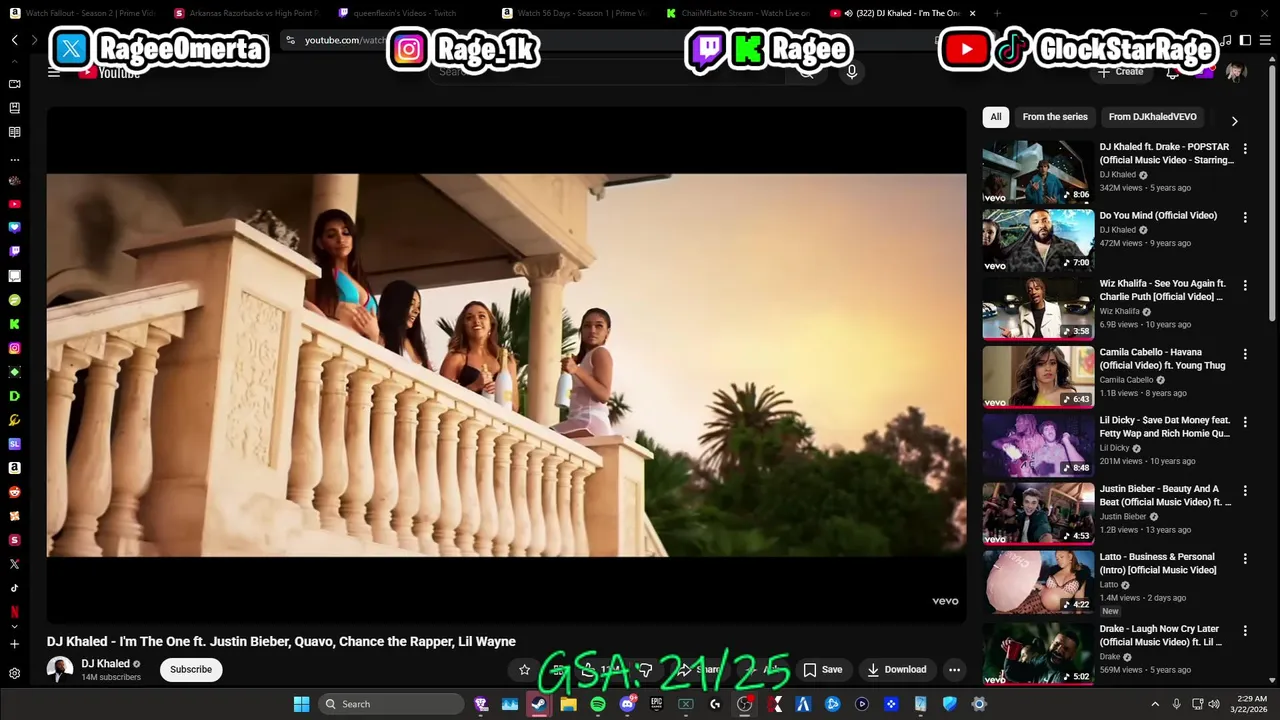Open TikTok in the browser sidebar

tap(14, 588)
